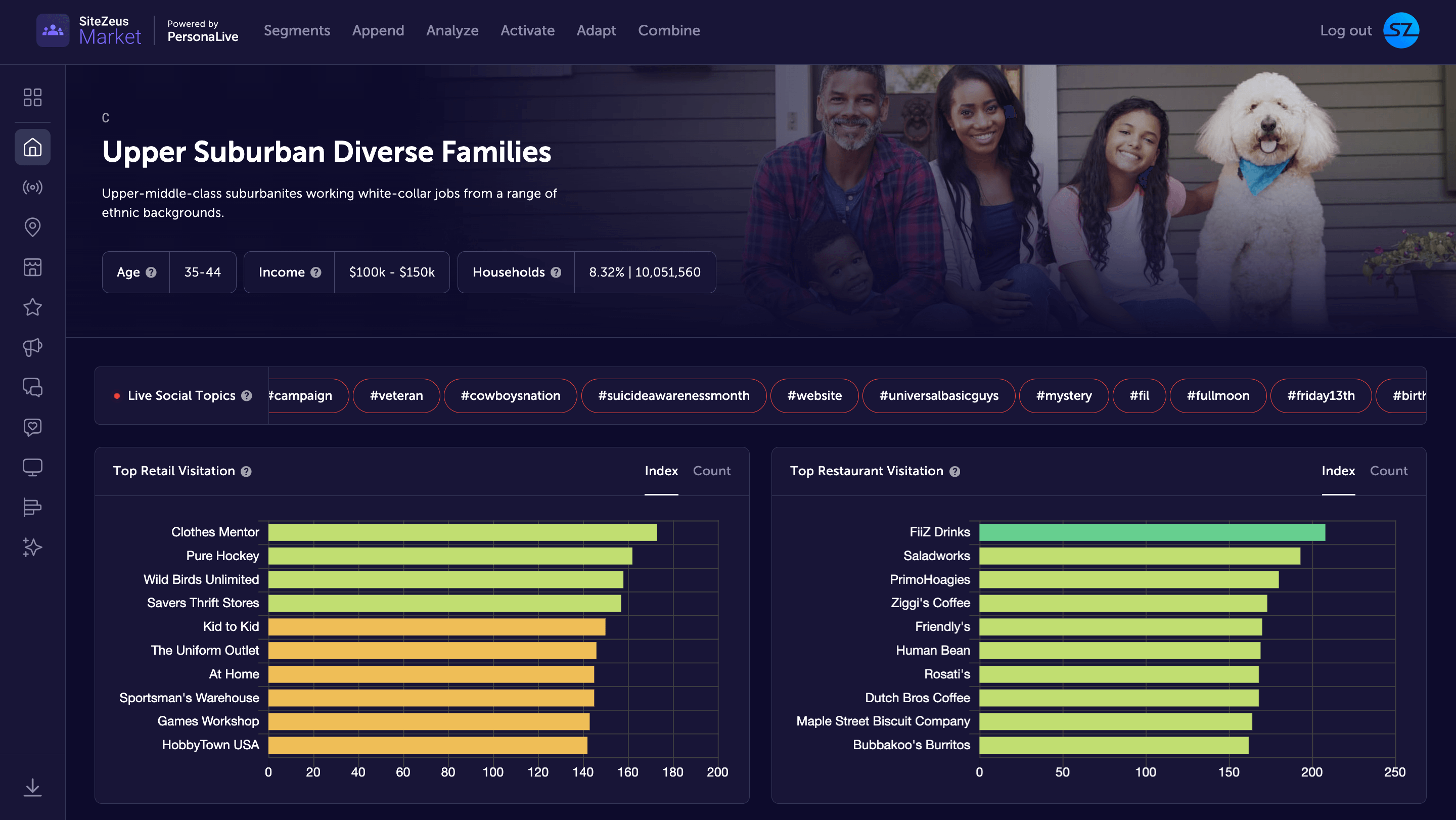Click the #veteran social topic hashtag
1456x820 pixels.
[x=395, y=395]
